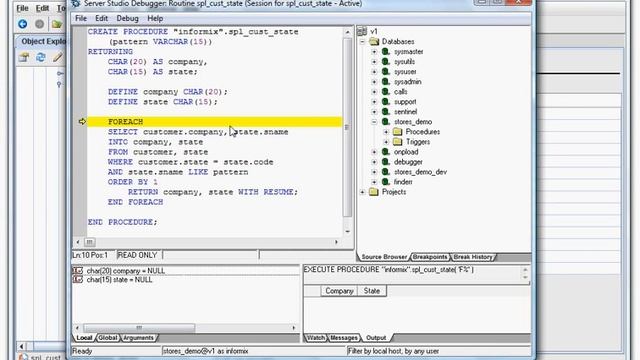The image size is (640, 360).
Task: Click the support database icon
Action: (x=386, y=102)
